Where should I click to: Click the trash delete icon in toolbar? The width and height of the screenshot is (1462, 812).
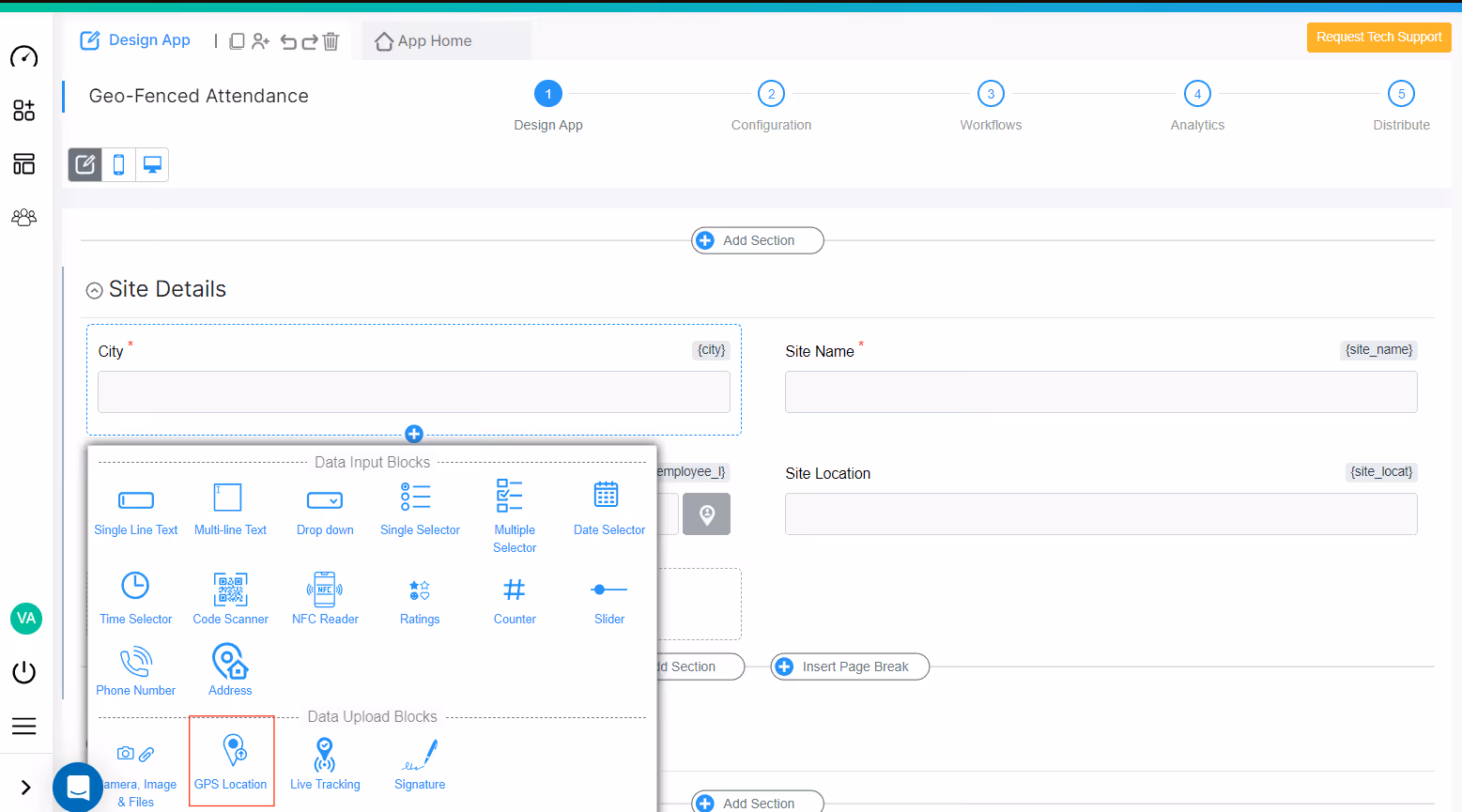(x=331, y=41)
